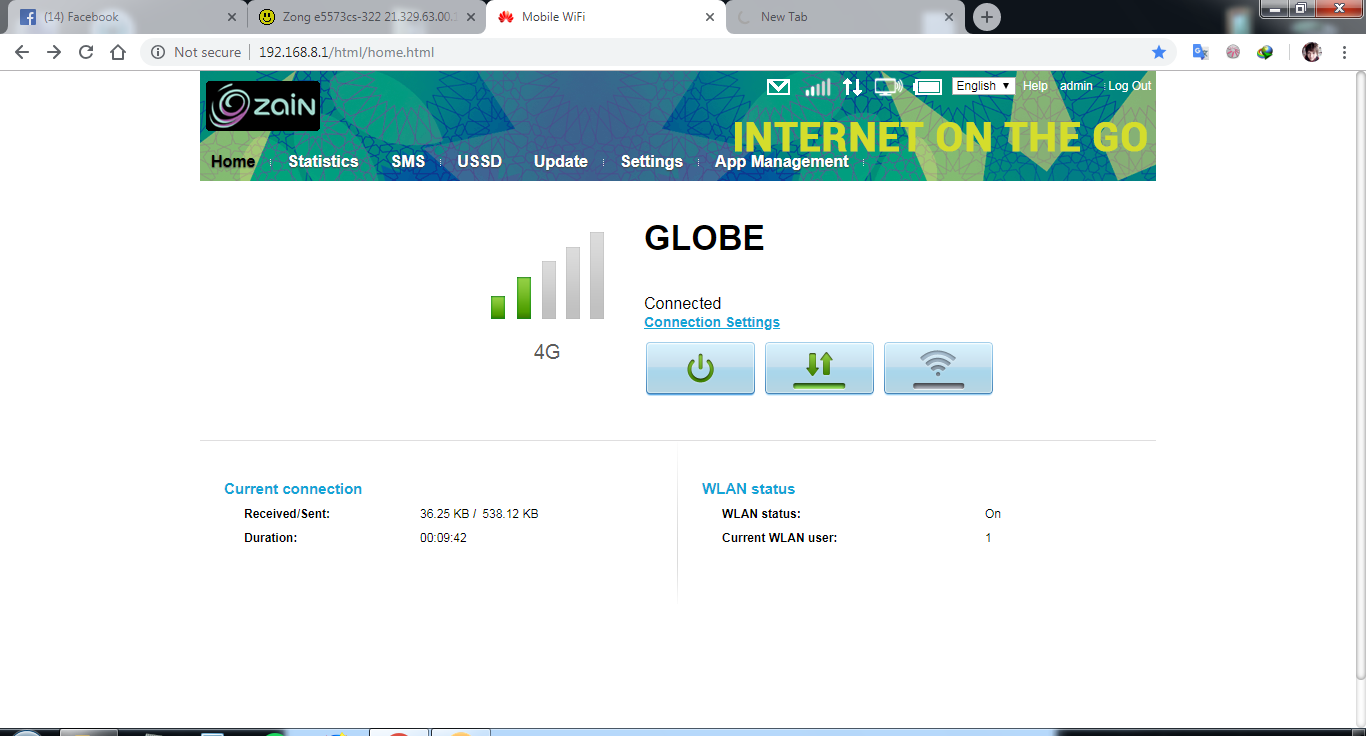Viewport: 1366px width, 736px height.
Task: Open the Chrome three-dot menu
Action: tap(1345, 52)
